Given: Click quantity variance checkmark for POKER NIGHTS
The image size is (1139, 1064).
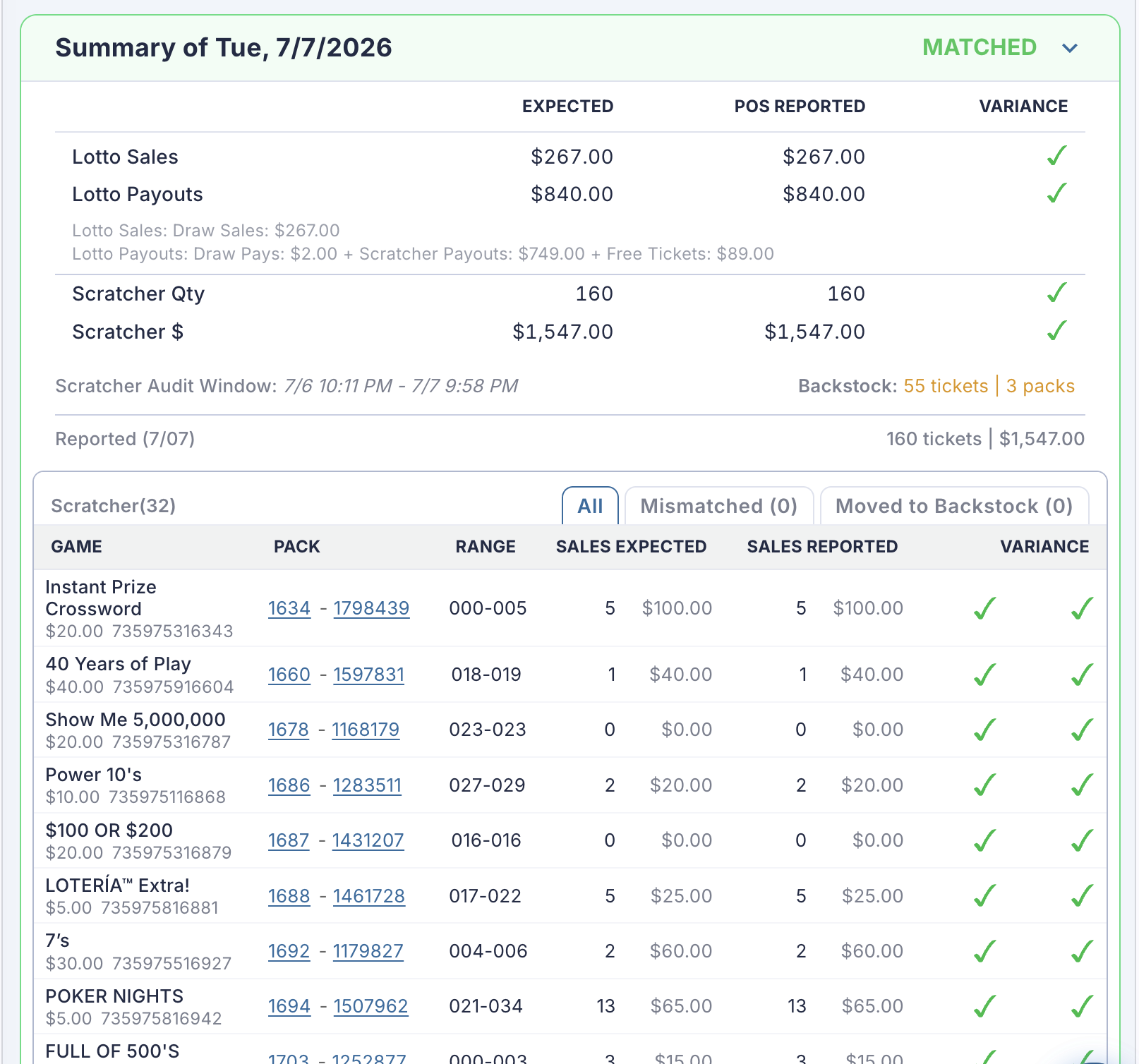Looking at the screenshot, I should [x=984, y=1006].
